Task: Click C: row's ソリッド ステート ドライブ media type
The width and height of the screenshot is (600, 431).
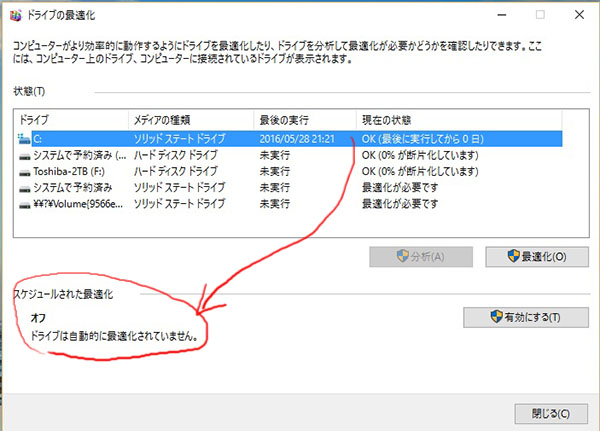Action: [179, 139]
